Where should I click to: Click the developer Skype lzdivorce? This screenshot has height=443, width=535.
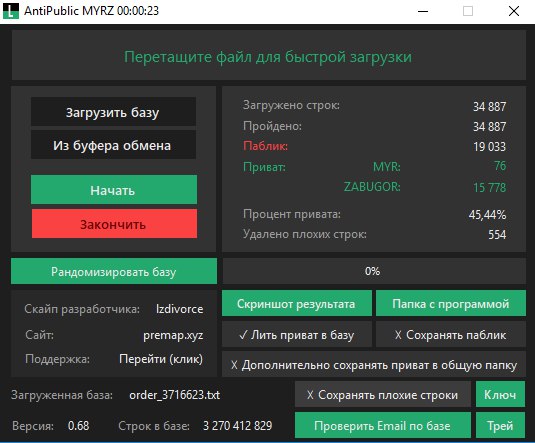[x=179, y=309]
